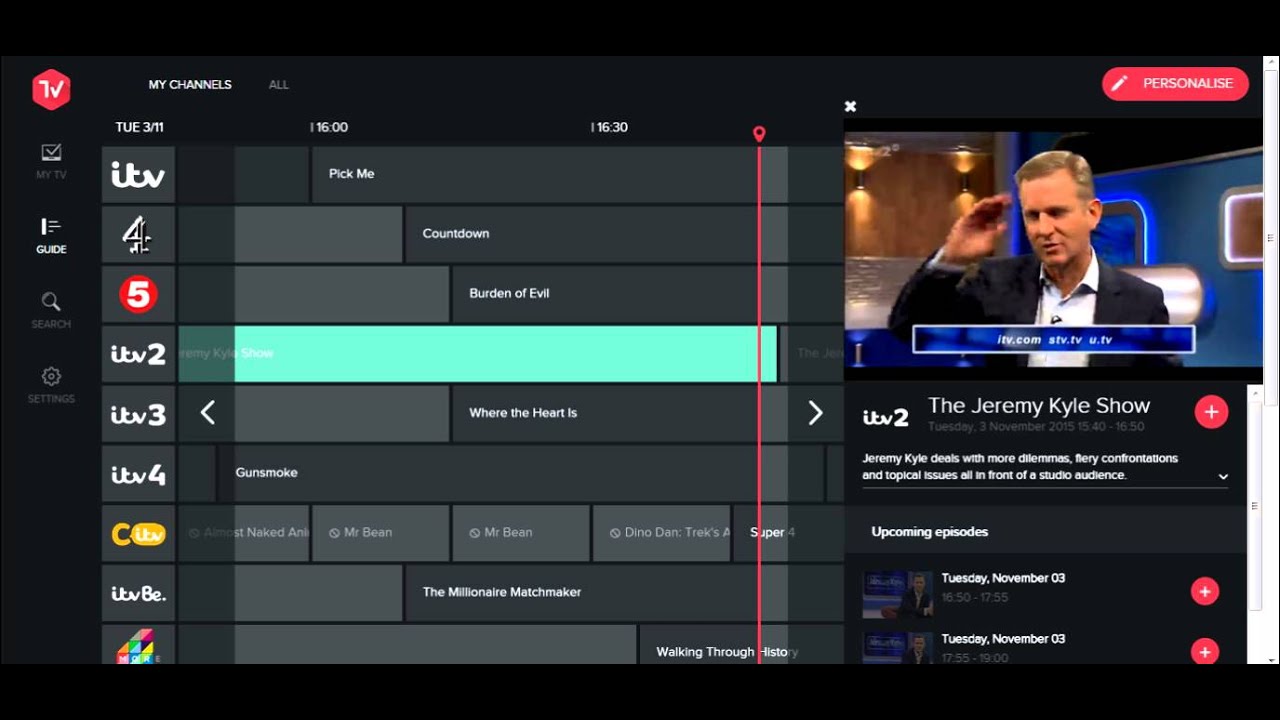Select first Mr Bean programme on CITV
Viewport: 1280px width, 720px height.
point(380,534)
